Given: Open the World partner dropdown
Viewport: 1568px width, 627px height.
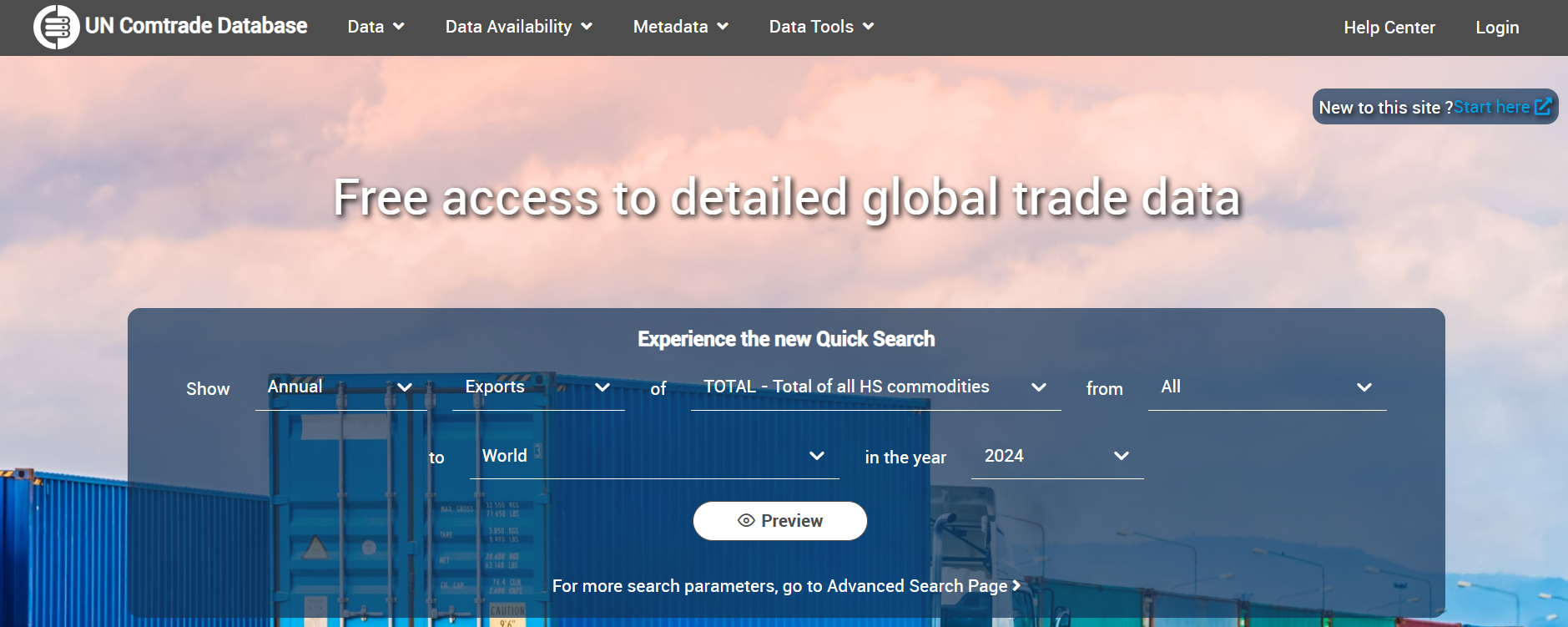Looking at the screenshot, I should [x=654, y=457].
